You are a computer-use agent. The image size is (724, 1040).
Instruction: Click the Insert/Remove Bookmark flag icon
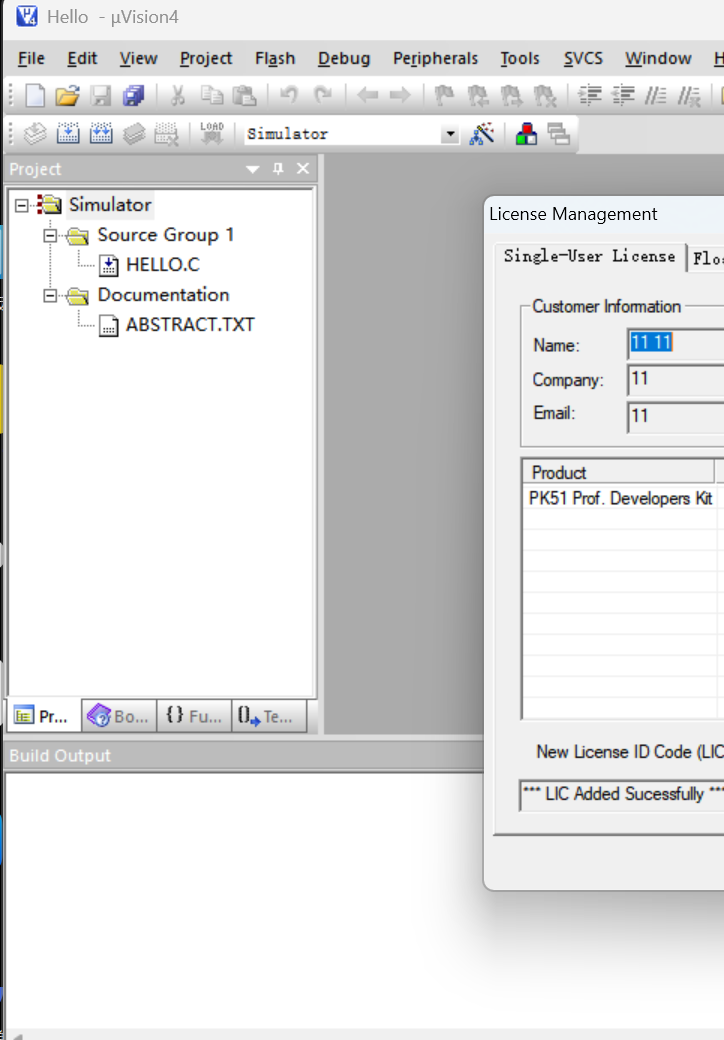click(x=444, y=96)
